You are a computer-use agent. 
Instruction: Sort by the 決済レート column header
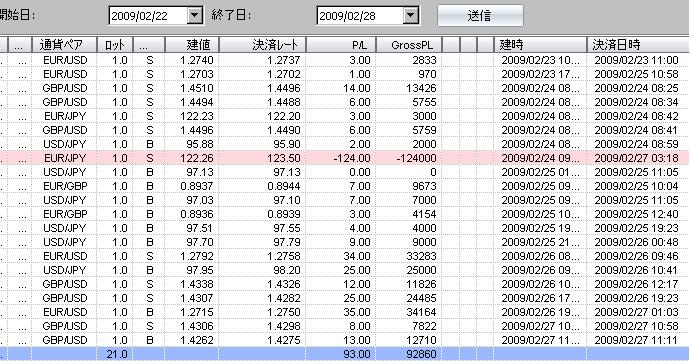pos(262,45)
